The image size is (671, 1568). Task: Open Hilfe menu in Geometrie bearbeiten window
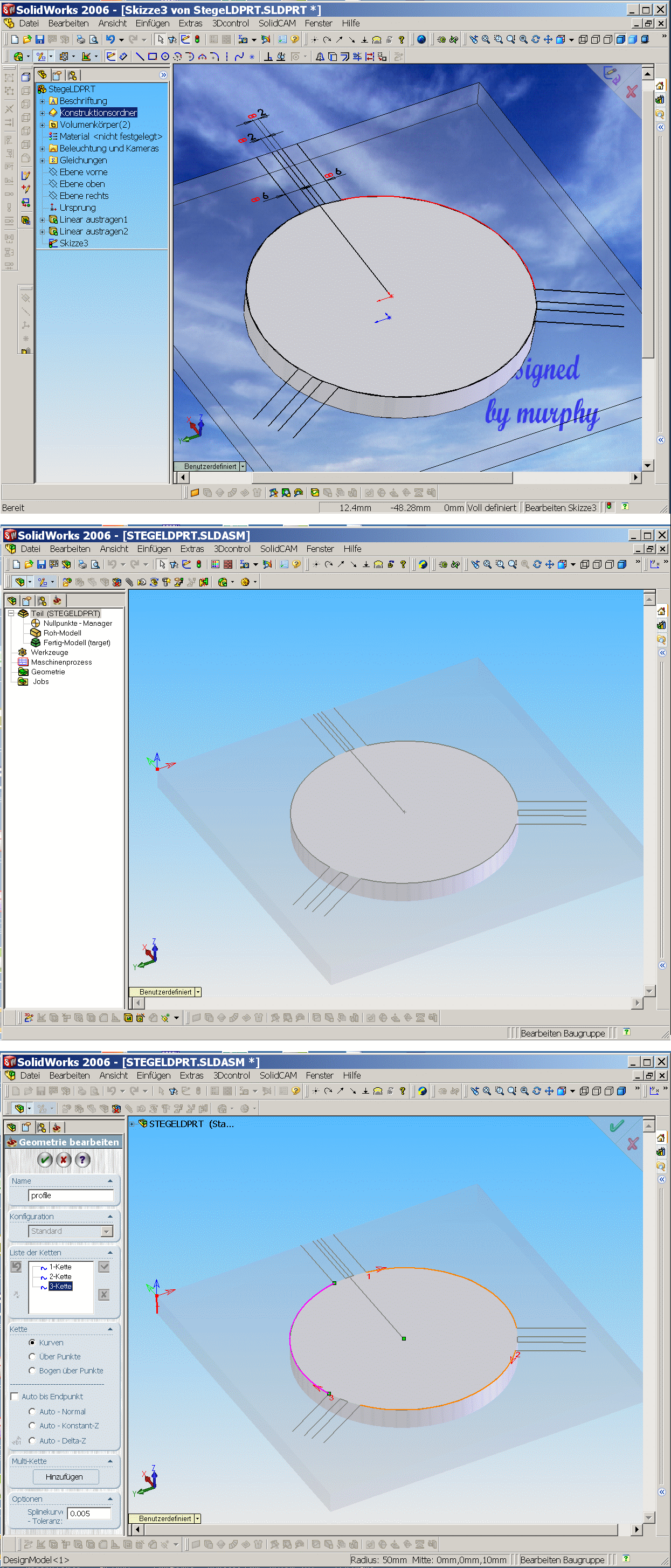point(352,1075)
